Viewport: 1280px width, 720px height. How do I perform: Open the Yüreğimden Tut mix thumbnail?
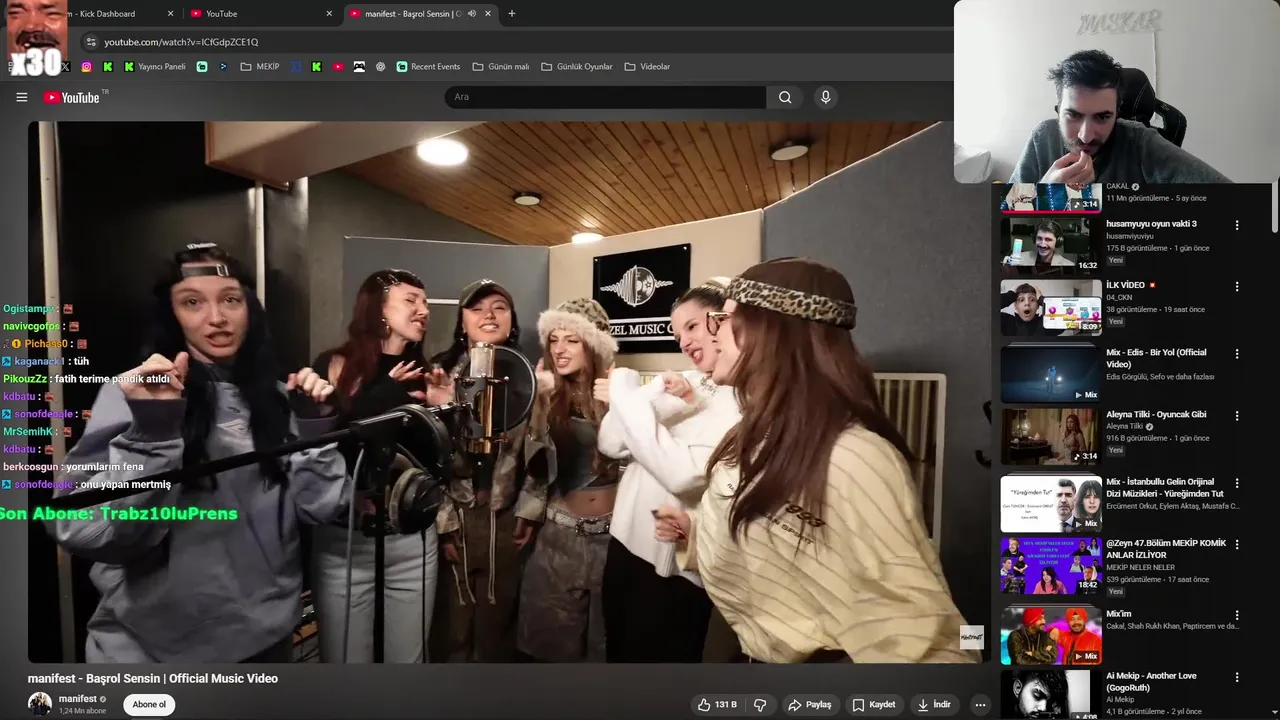pyautogui.click(x=1051, y=503)
